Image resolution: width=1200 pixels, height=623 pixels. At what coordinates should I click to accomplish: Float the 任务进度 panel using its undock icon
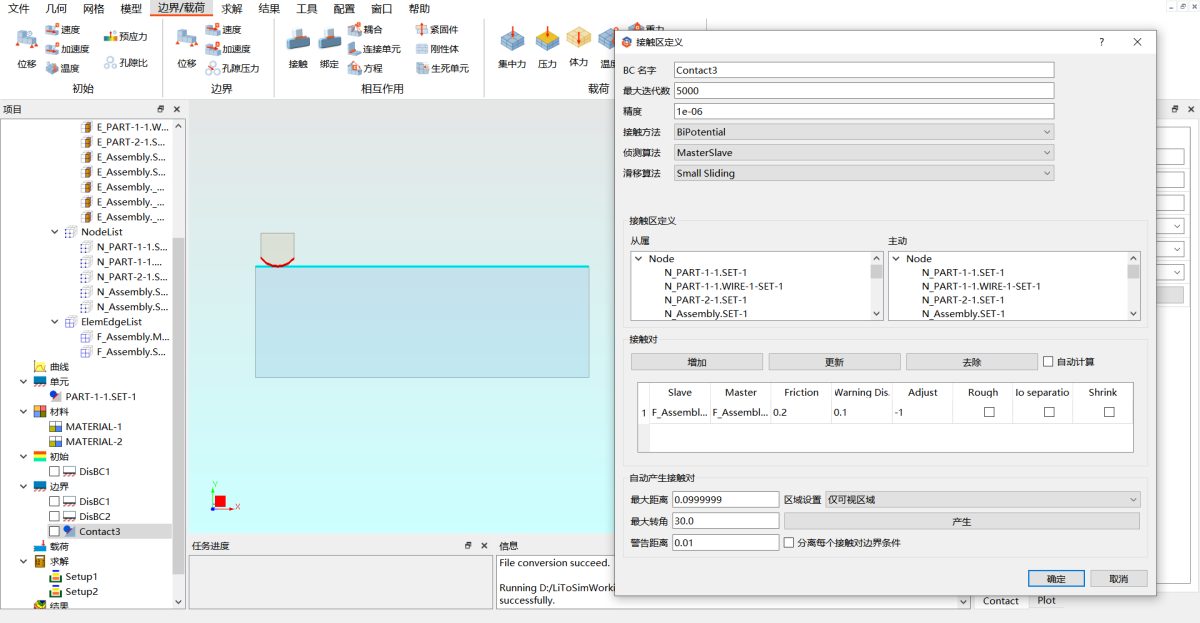click(468, 546)
